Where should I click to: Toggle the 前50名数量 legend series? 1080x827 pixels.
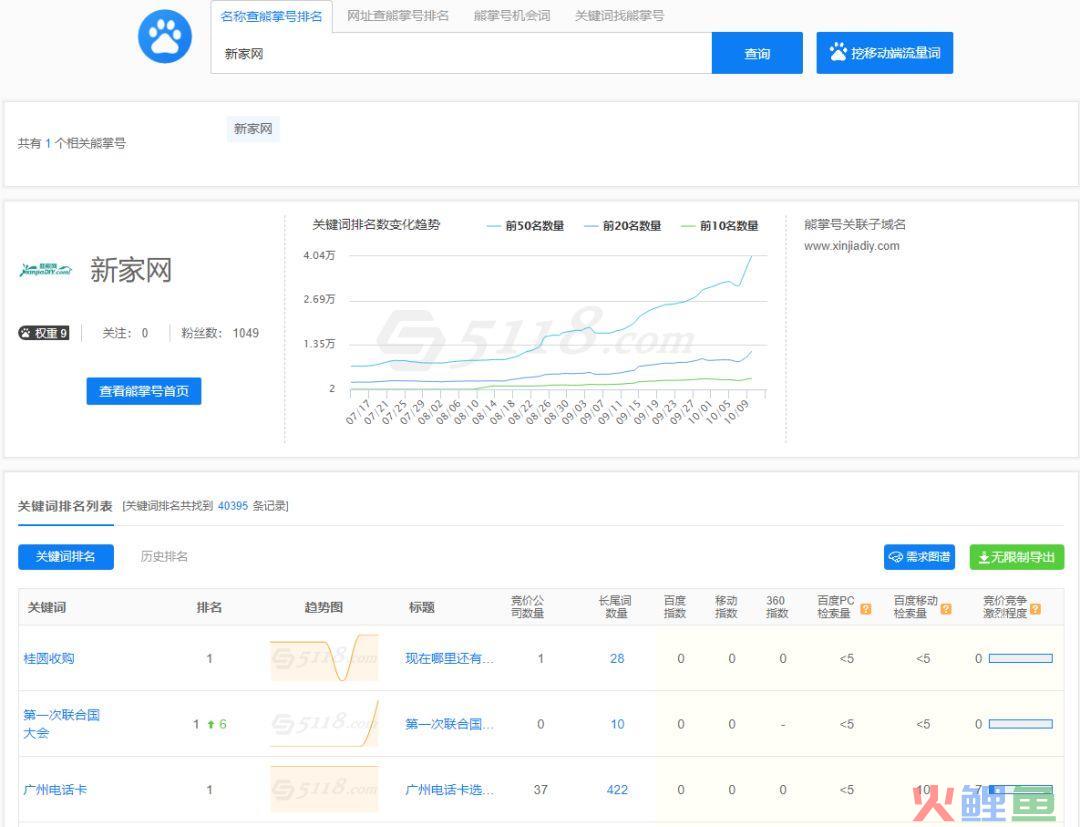526,226
